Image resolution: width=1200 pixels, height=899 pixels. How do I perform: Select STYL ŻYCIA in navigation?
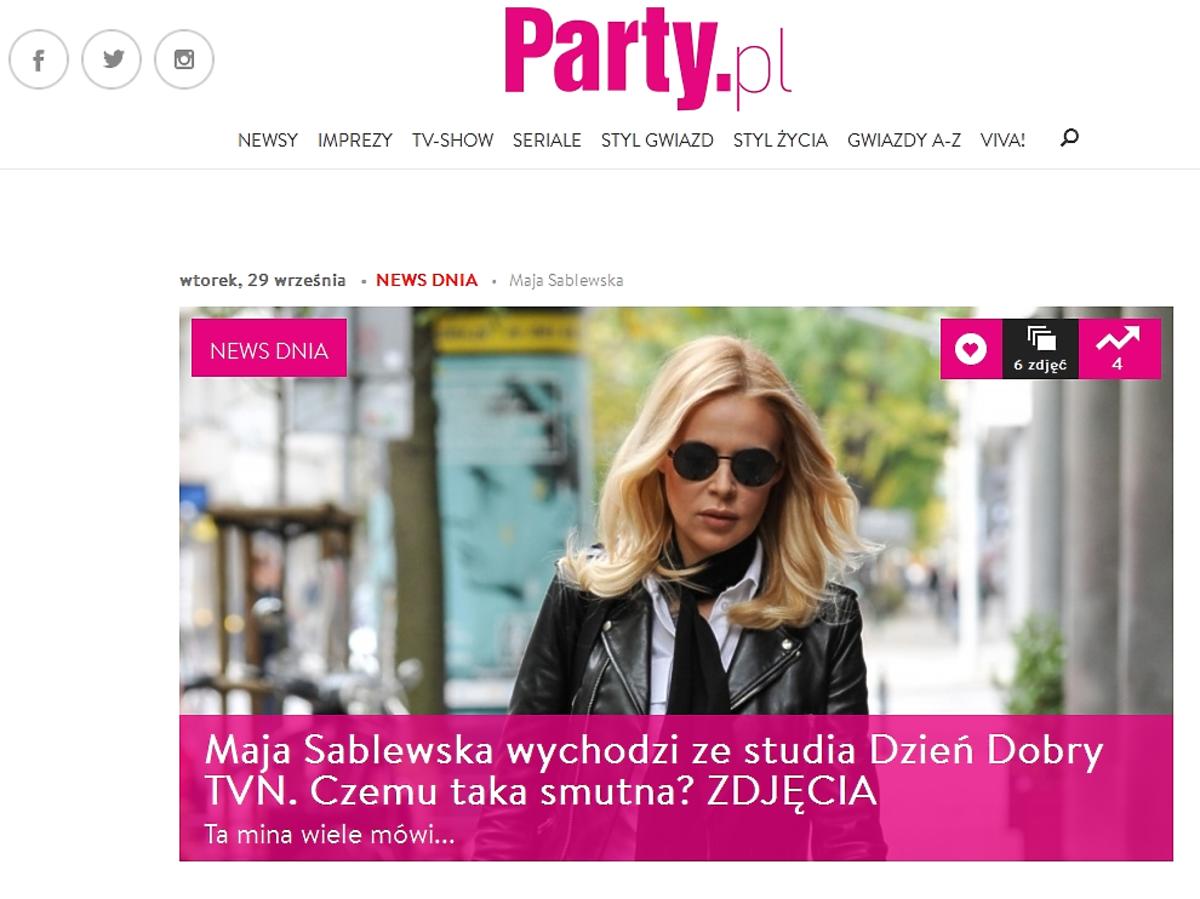tap(780, 140)
